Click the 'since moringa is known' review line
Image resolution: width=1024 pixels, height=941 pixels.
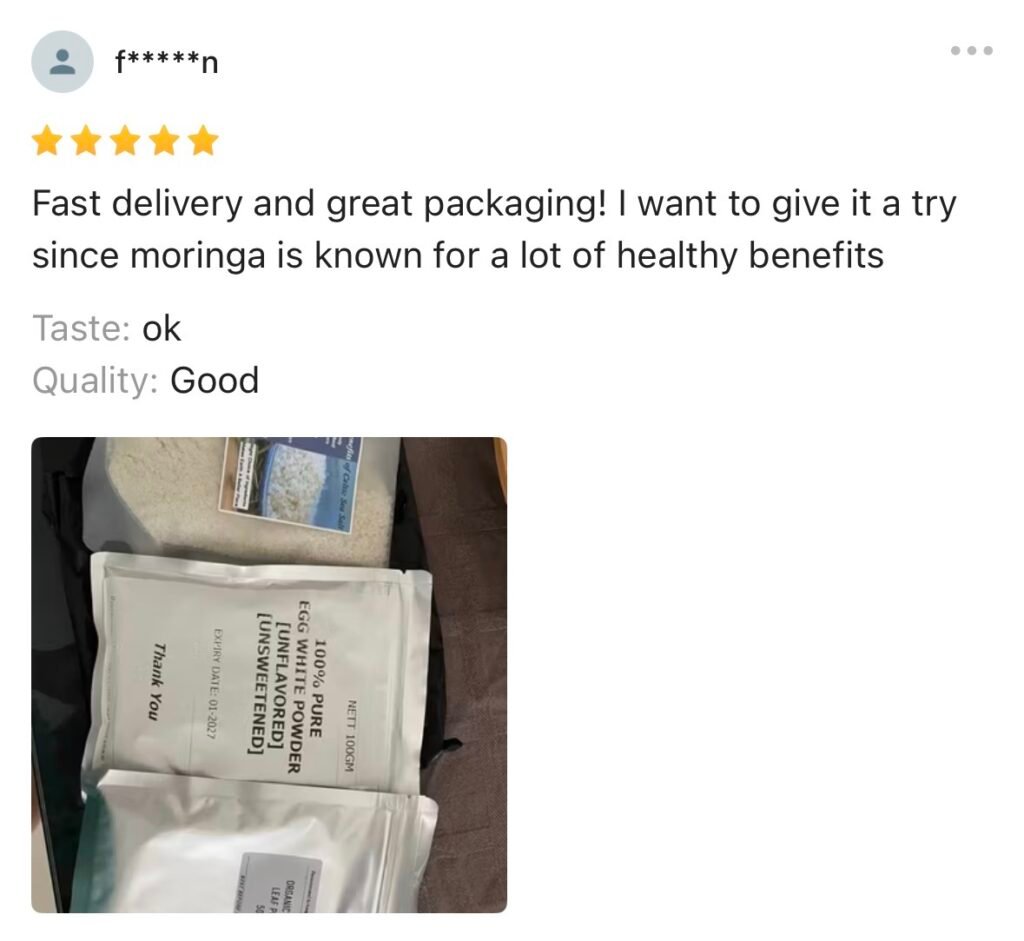click(x=458, y=255)
